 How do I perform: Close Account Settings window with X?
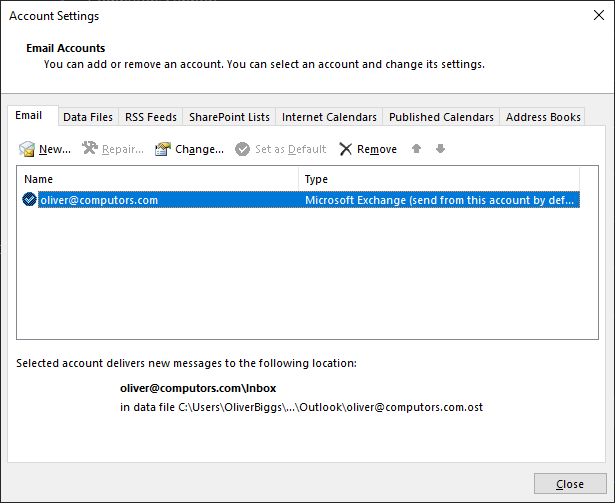tap(599, 15)
